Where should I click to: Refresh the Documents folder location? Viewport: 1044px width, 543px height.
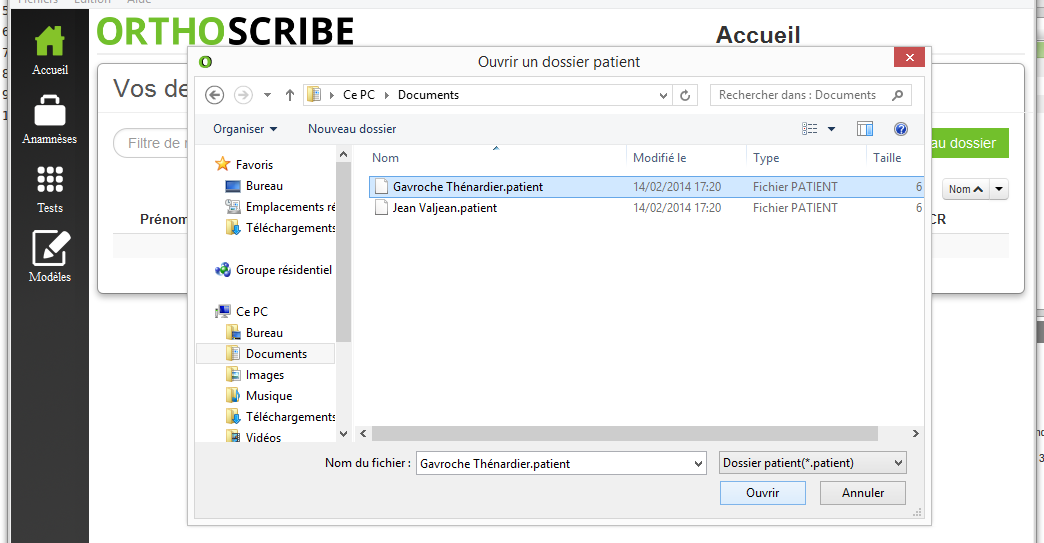point(685,95)
